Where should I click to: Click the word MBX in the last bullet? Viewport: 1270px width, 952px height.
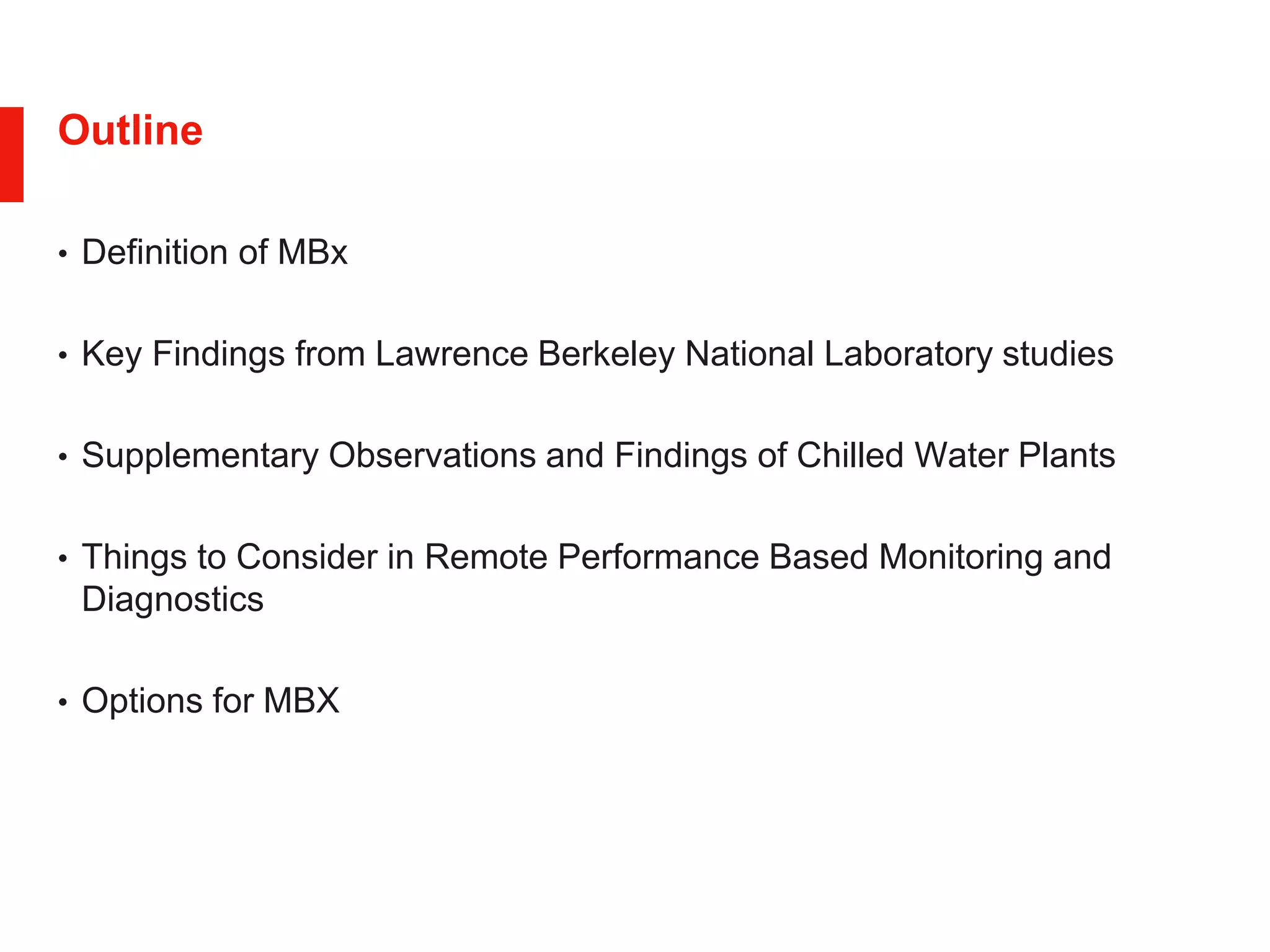(301, 701)
